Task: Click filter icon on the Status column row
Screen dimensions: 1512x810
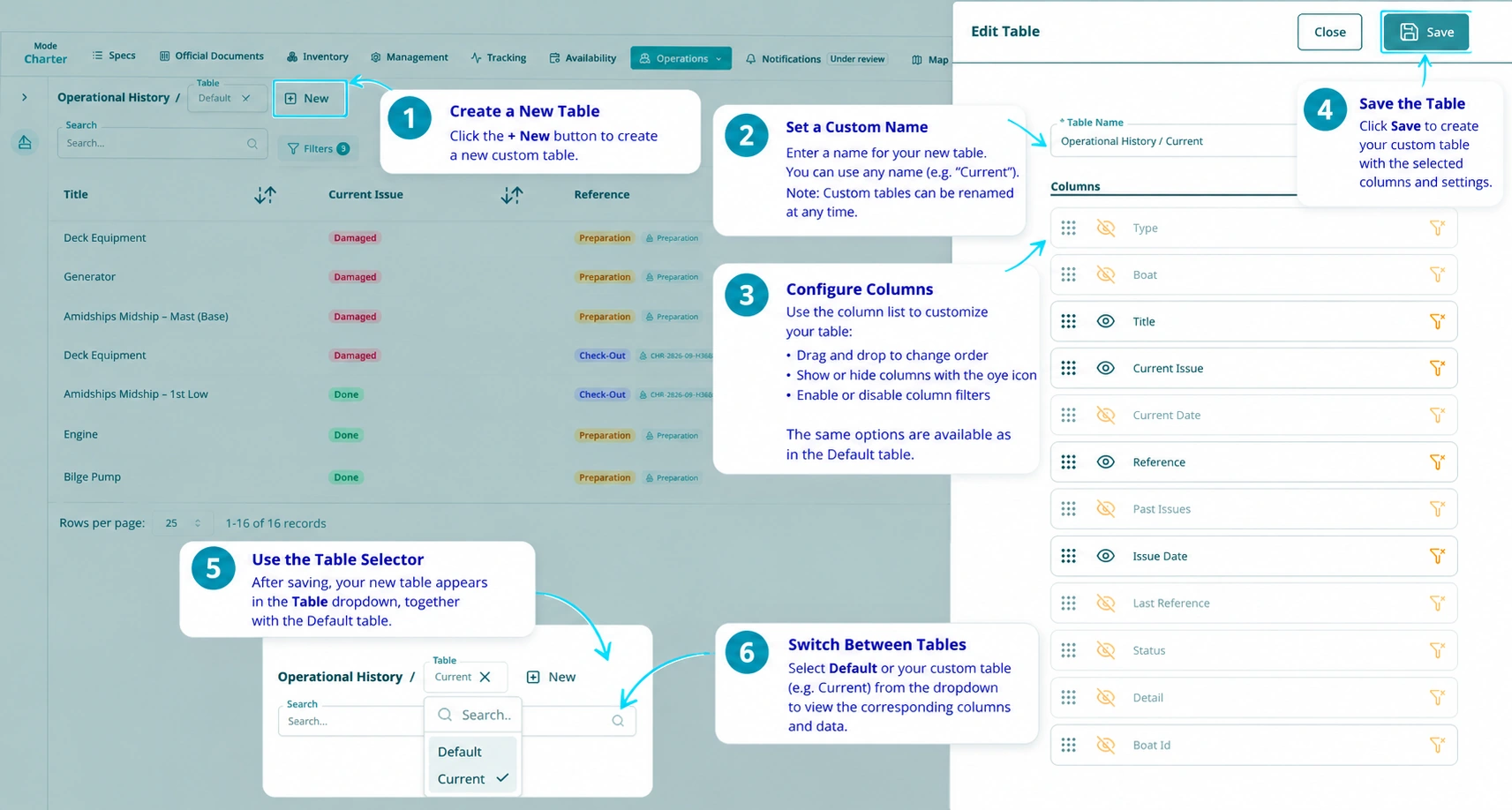Action: coord(1437,651)
